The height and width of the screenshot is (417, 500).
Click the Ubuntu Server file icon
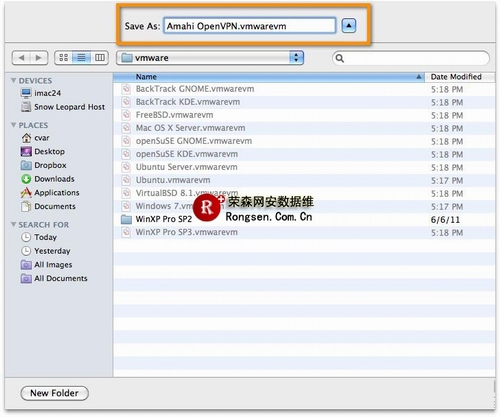click(126, 167)
